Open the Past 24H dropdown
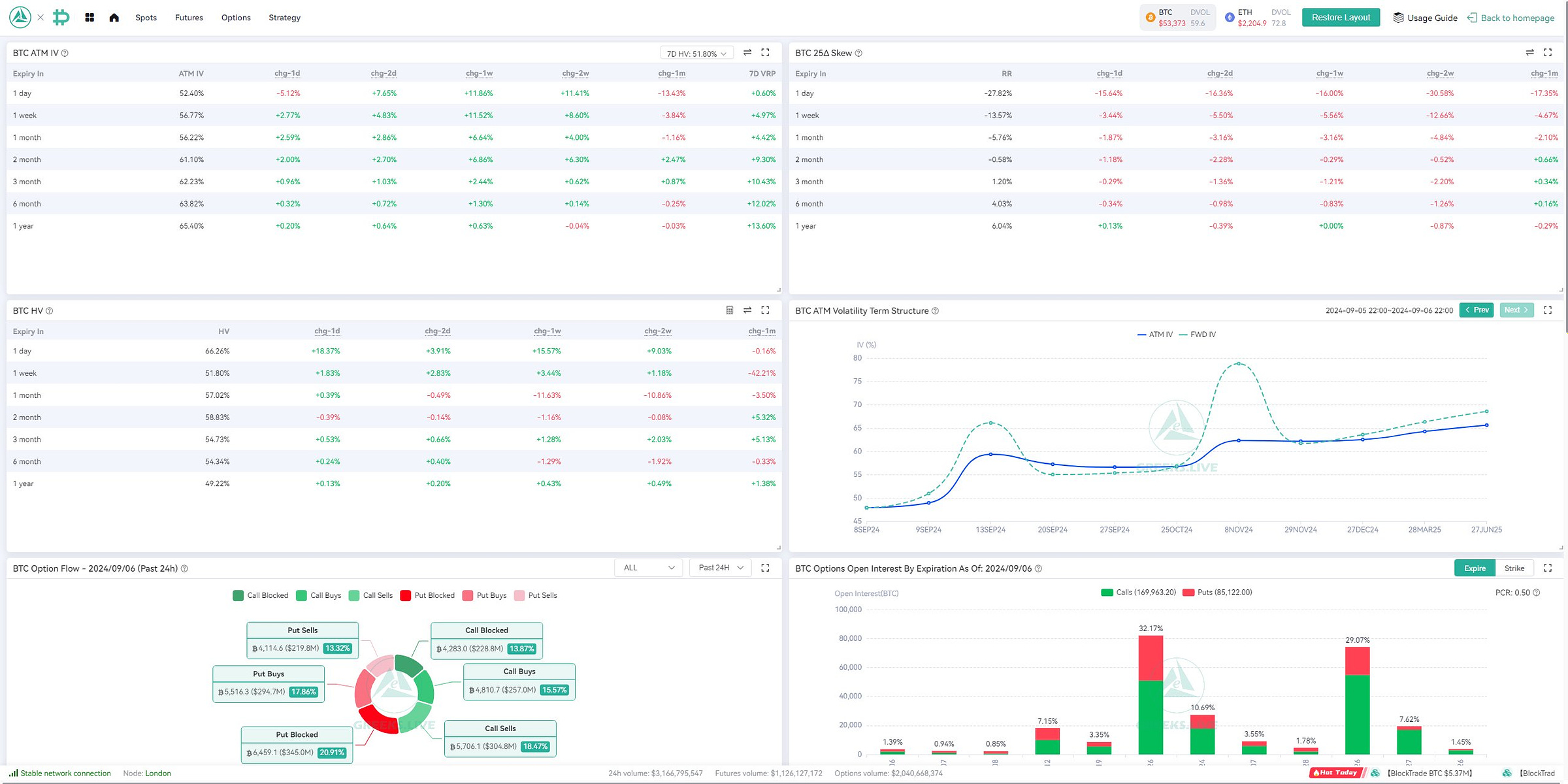 coord(720,568)
